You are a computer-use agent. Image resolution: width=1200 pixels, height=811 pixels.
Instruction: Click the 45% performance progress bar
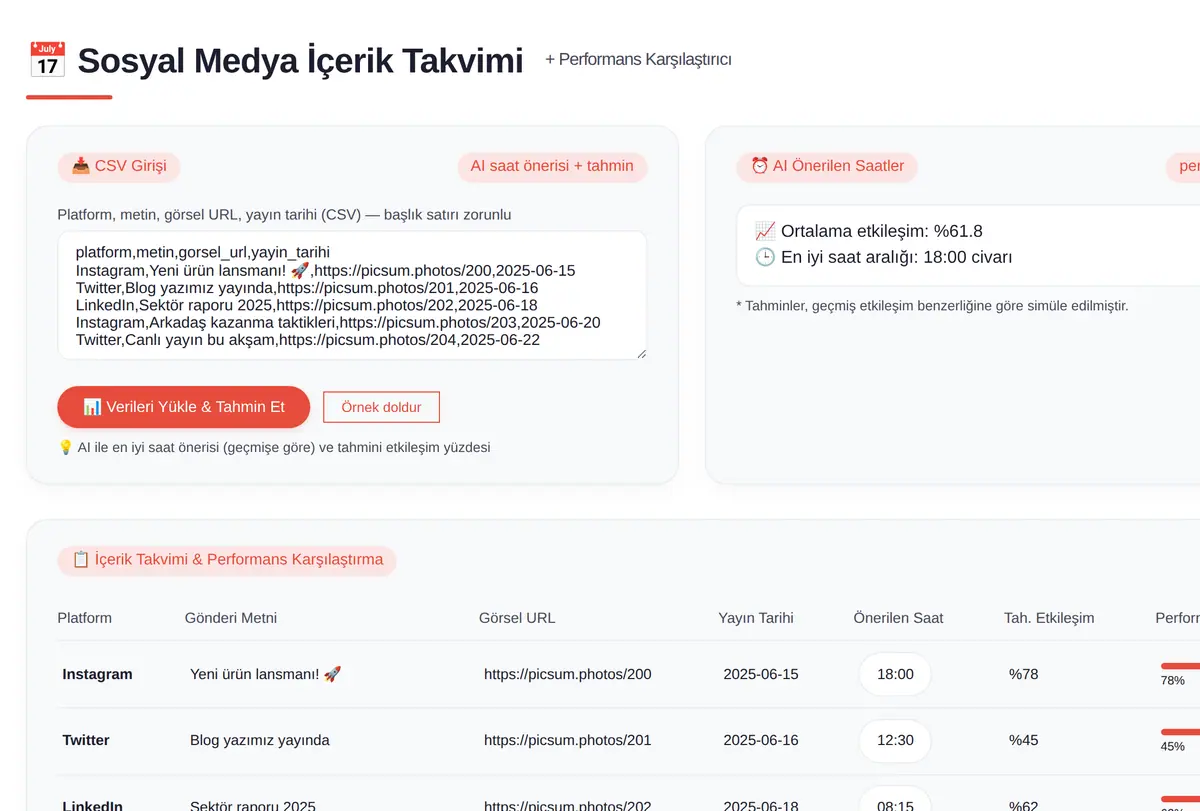[x=1180, y=731]
